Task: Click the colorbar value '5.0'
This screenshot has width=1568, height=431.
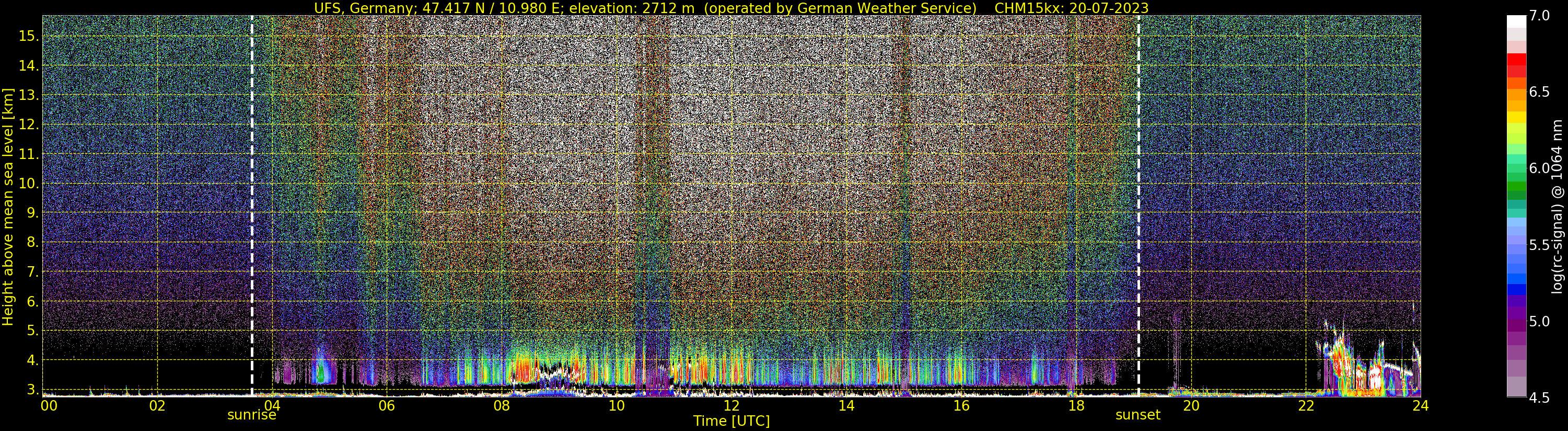Action: [1539, 321]
